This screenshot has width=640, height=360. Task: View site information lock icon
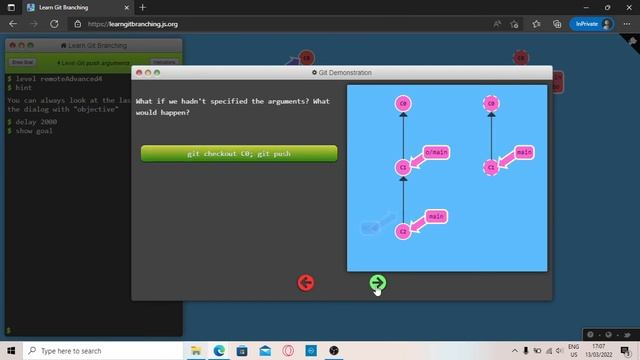pos(78,24)
